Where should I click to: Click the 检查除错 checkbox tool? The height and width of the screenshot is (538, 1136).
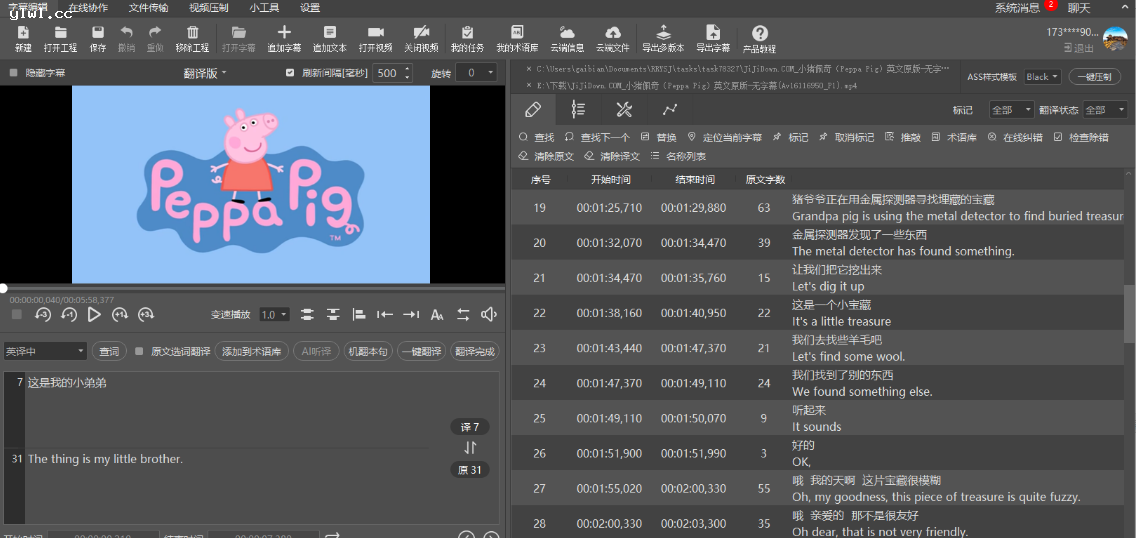[x=1080, y=137]
